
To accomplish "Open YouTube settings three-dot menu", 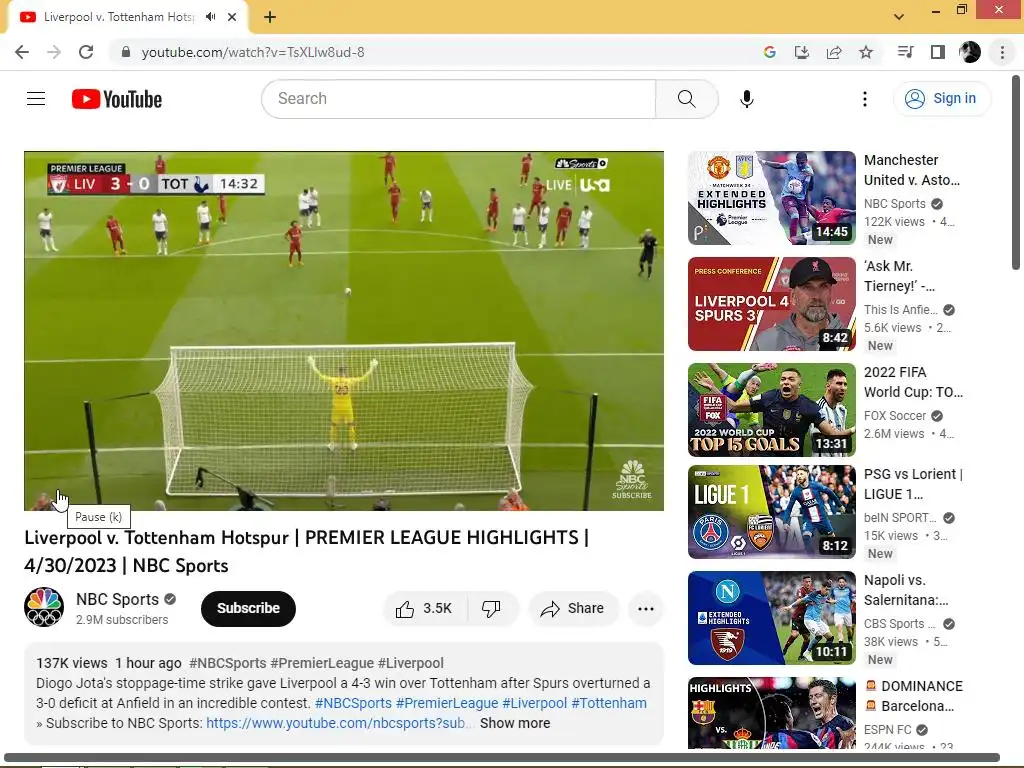I will 865,99.
